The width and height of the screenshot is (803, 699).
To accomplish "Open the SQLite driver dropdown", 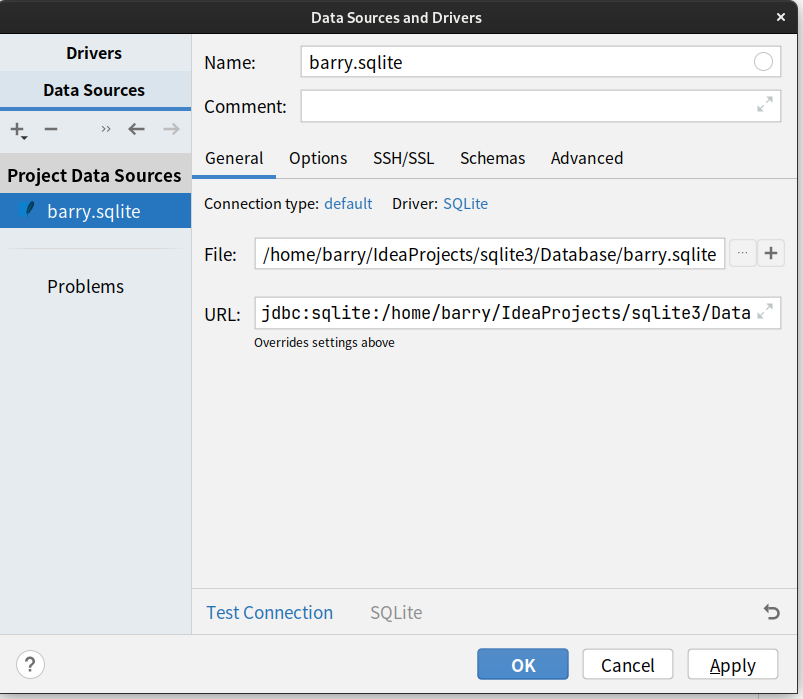I will pos(464,203).
